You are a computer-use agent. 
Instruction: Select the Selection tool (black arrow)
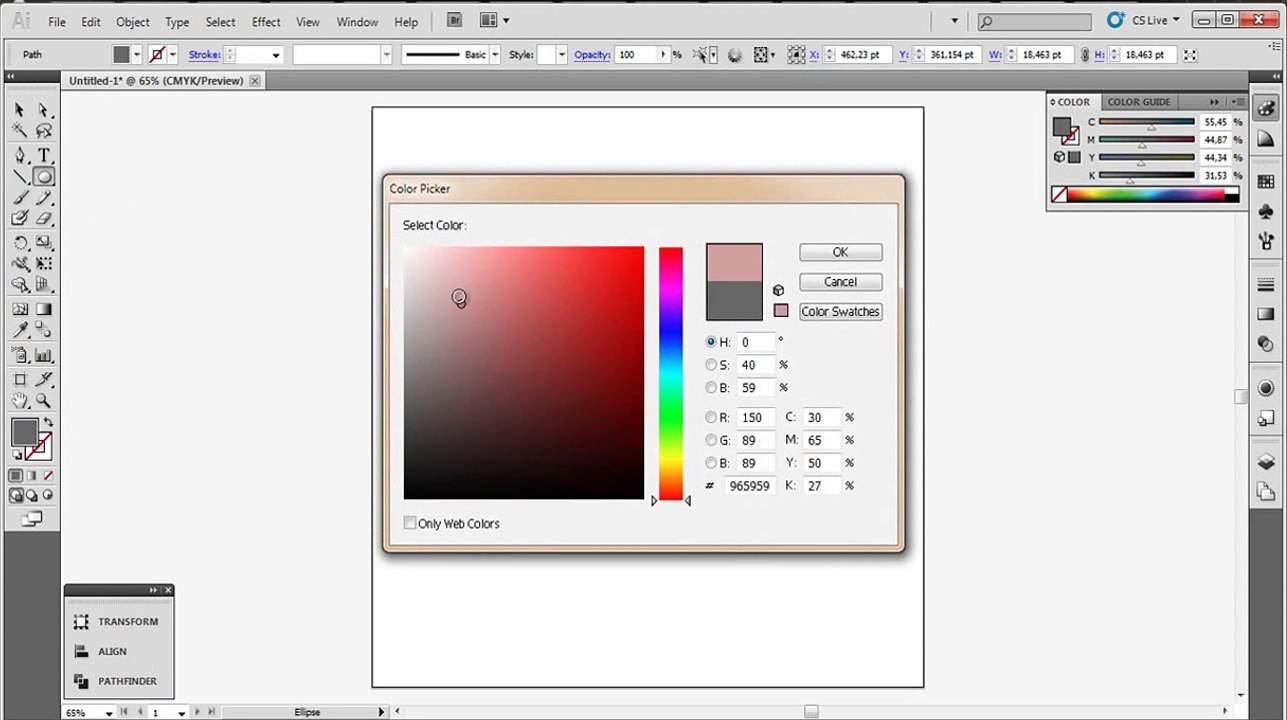pos(20,109)
